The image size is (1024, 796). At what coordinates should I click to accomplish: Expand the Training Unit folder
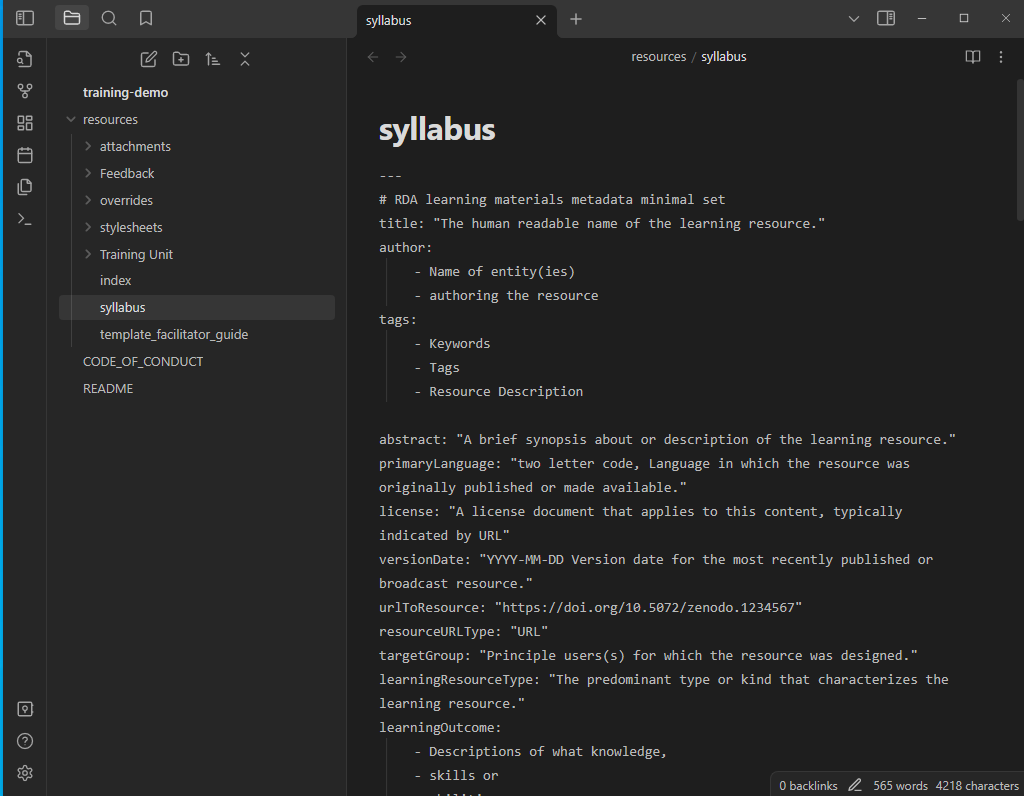88,254
